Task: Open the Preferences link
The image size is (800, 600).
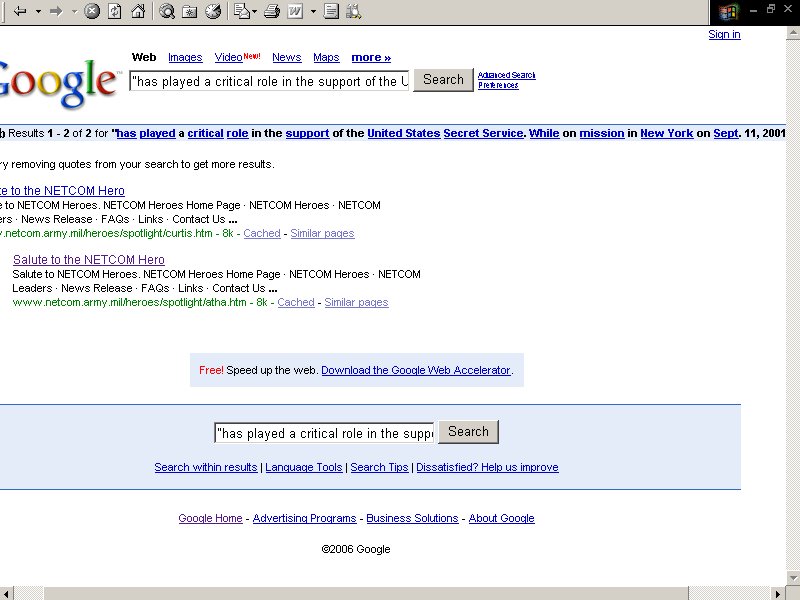Action: coord(498,85)
